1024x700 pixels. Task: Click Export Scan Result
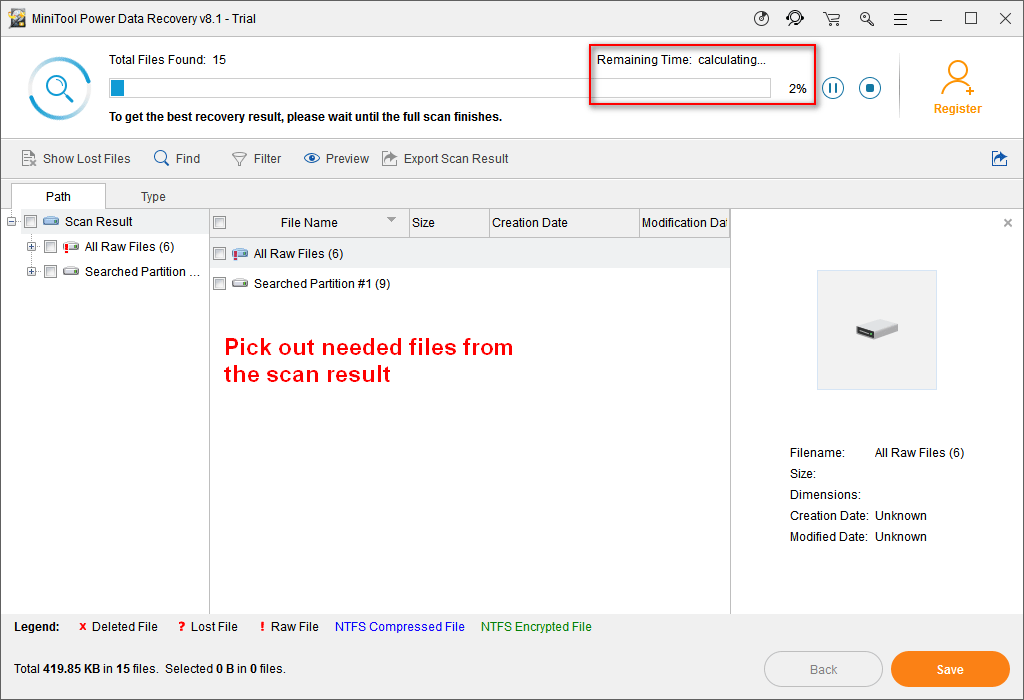click(445, 159)
